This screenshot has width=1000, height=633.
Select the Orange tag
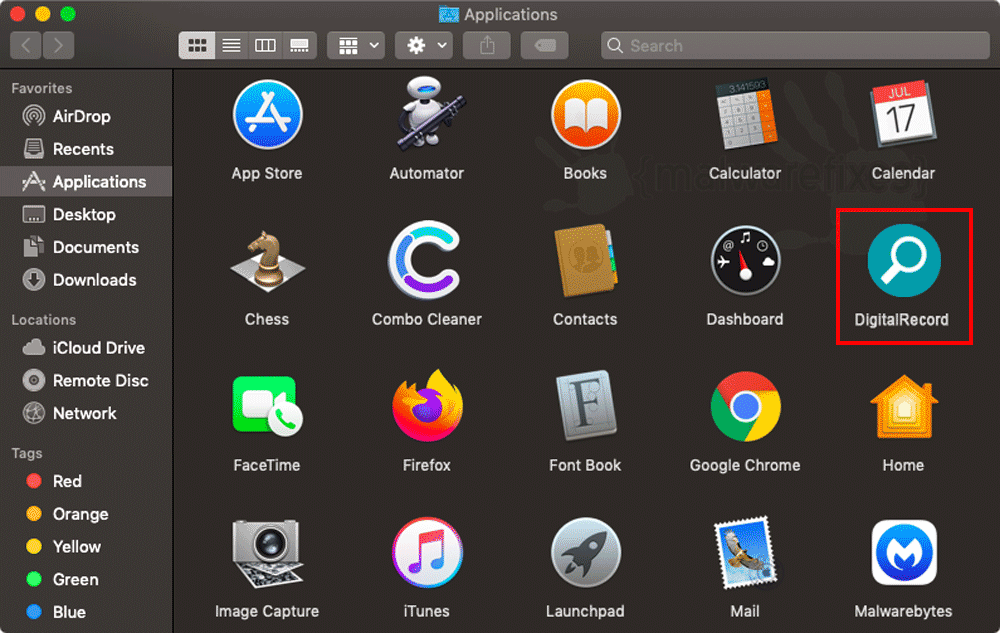tap(86, 514)
